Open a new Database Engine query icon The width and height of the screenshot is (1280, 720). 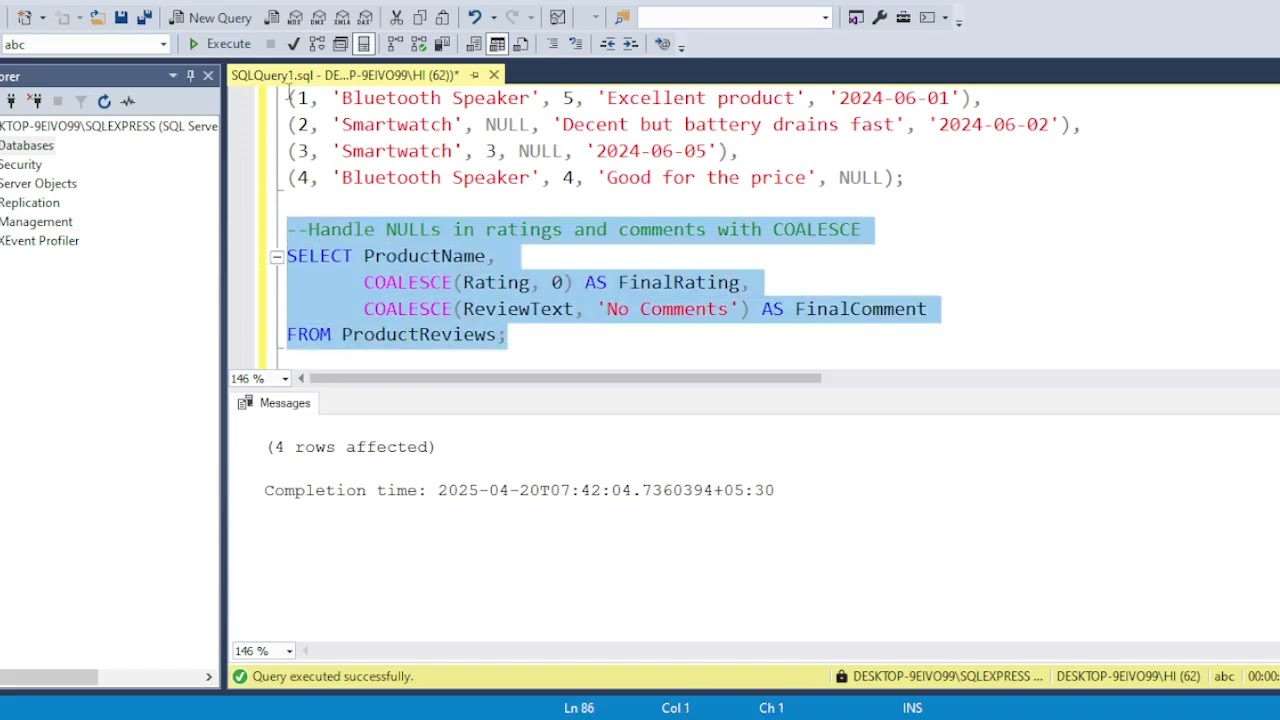point(272,17)
